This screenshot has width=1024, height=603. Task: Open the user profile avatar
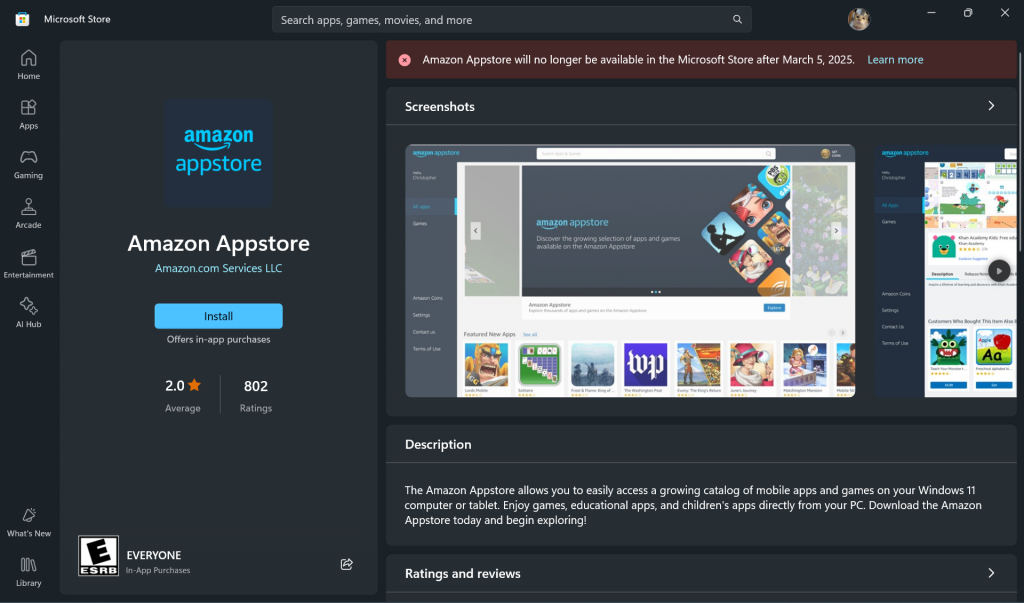(x=859, y=19)
